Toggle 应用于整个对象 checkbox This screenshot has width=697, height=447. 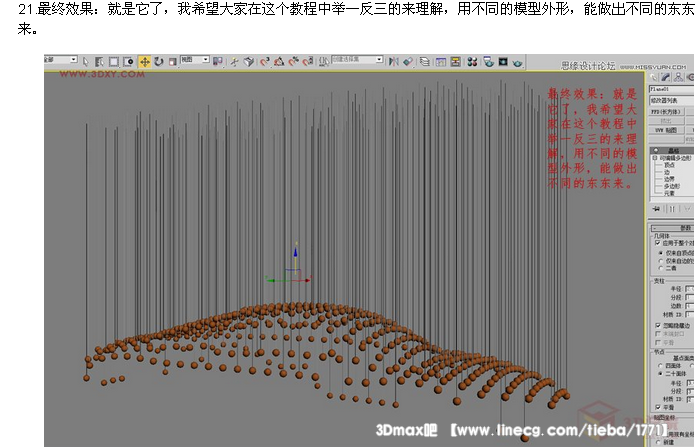(658, 243)
